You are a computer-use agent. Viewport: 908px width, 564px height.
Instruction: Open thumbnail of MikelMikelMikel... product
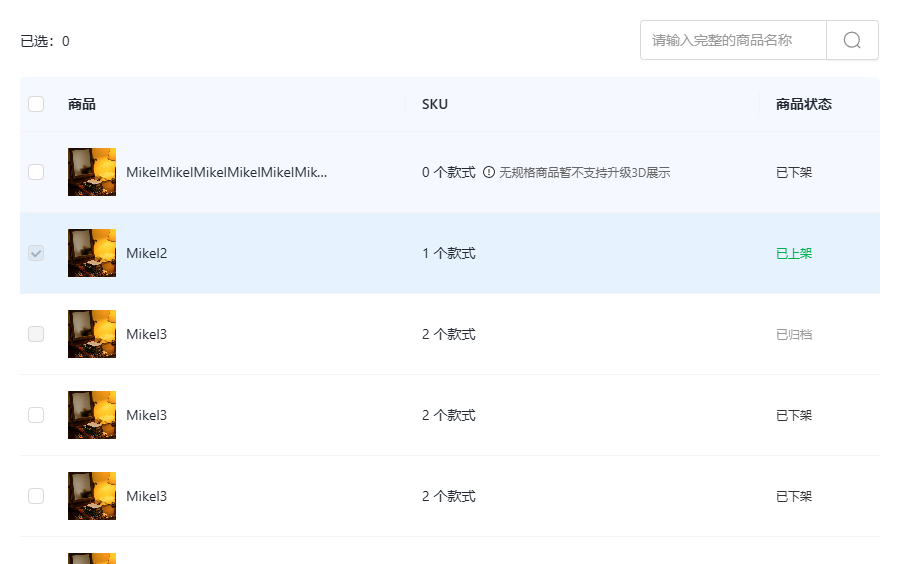click(x=91, y=172)
